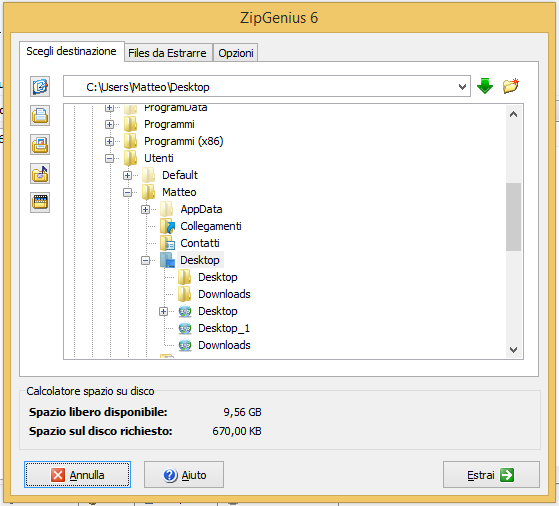The image size is (559, 506).
Task: Click the Music folder shortcut icon
Action: (40, 174)
